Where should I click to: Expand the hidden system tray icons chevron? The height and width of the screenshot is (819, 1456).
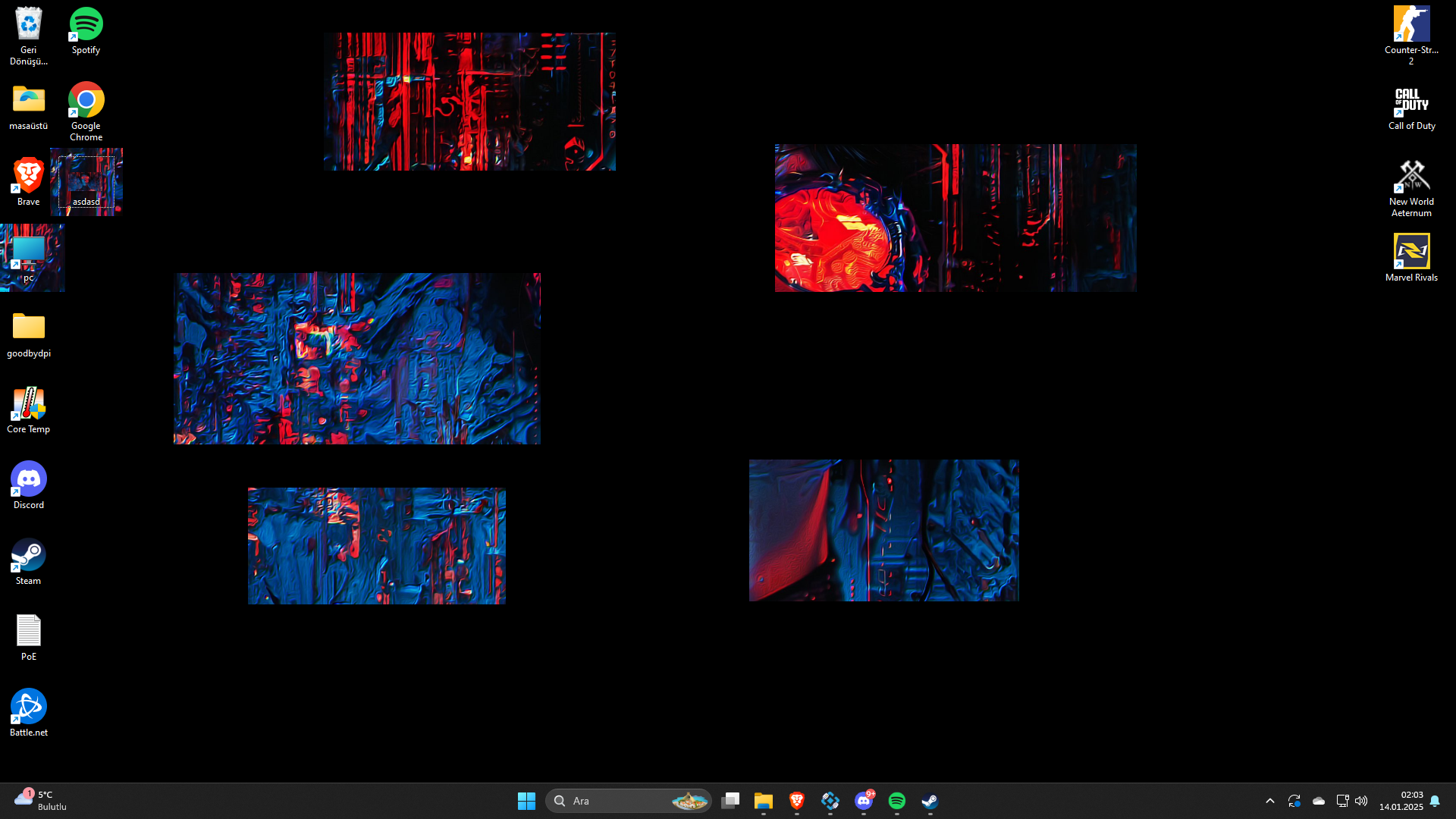1270,801
